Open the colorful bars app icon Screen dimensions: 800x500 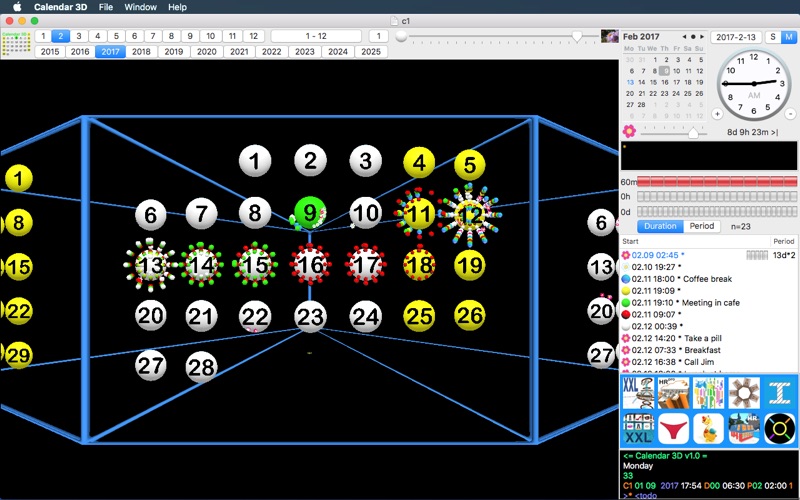point(708,393)
